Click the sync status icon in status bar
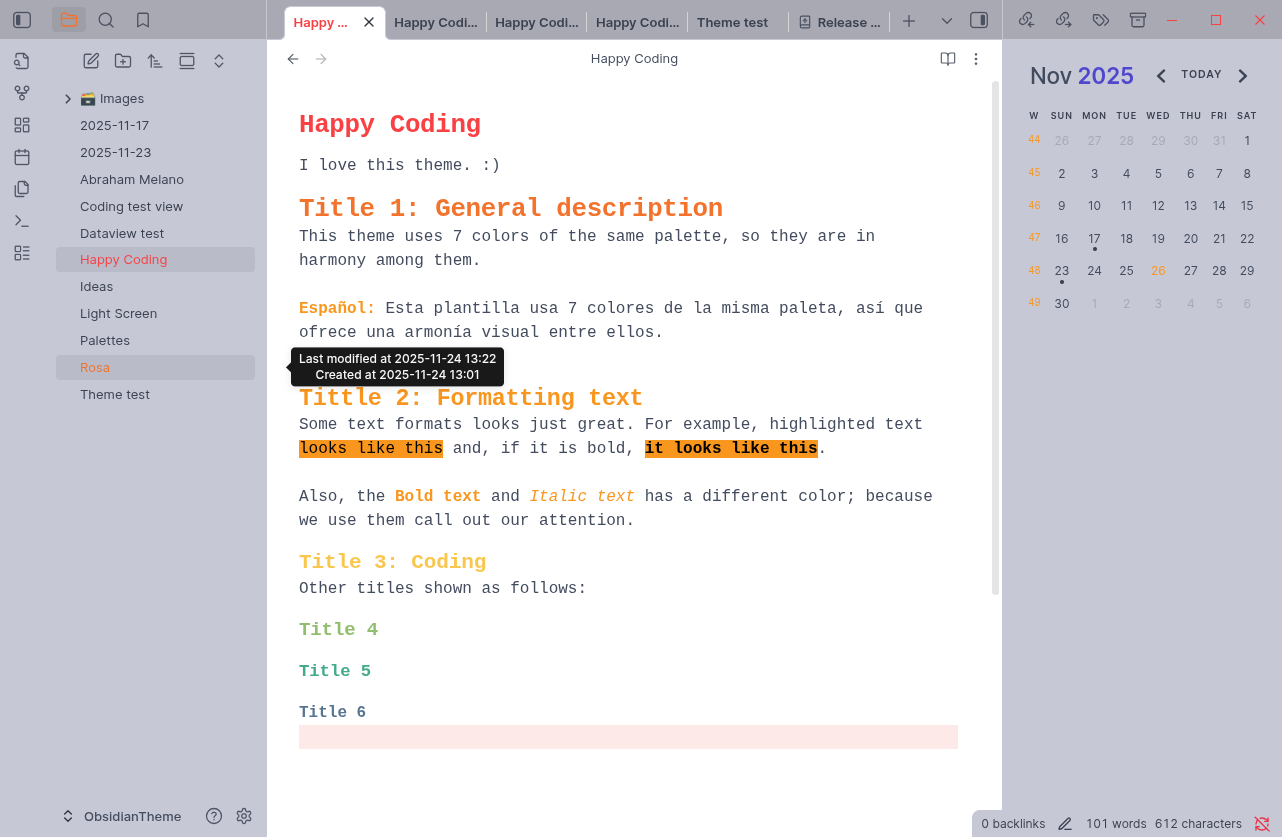1282x837 pixels. [1262, 824]
